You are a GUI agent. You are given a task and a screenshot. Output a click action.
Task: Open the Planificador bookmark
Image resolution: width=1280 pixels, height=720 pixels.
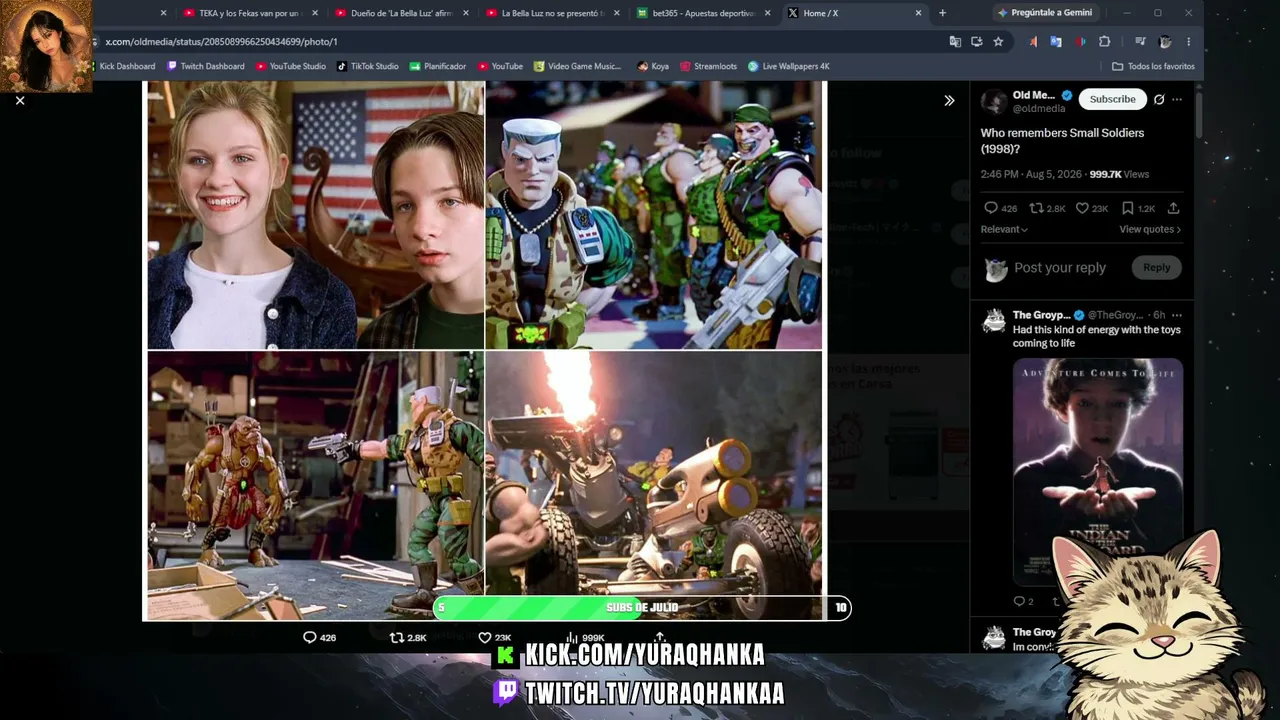pos(438,66)
